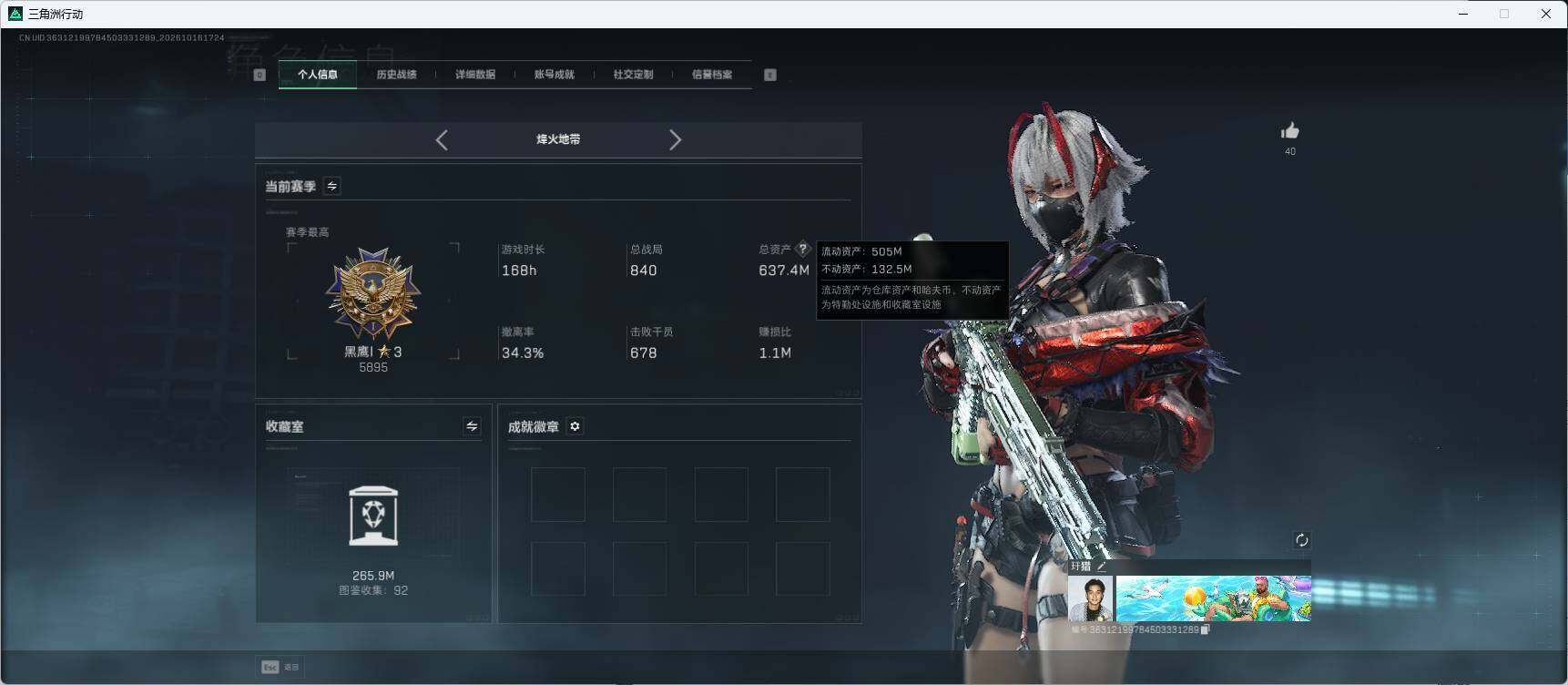
Task: Click the 5895 rank score text
Action: (373, 367)
